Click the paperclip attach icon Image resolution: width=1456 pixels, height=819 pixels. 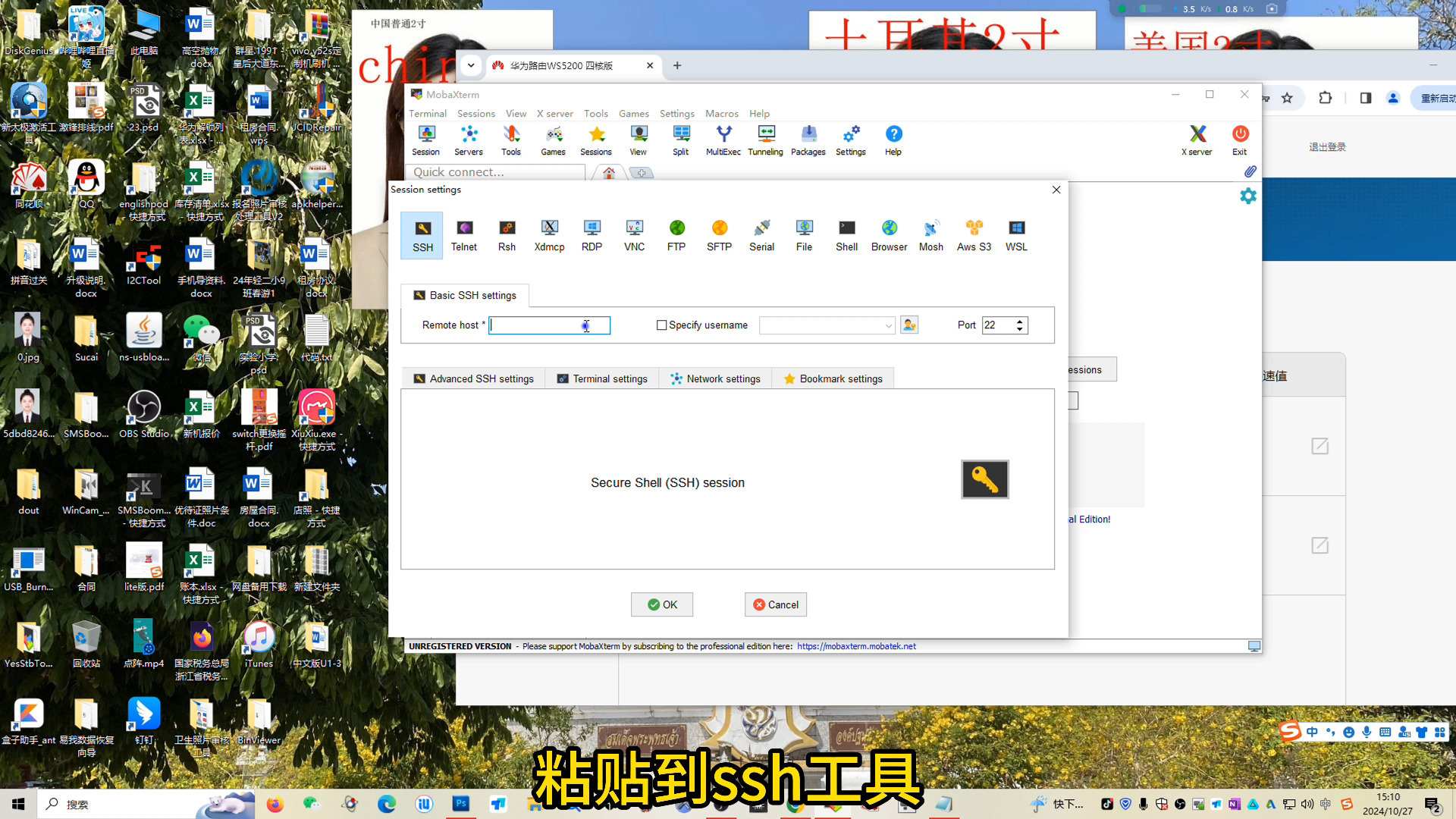(x=1250, y=171)
